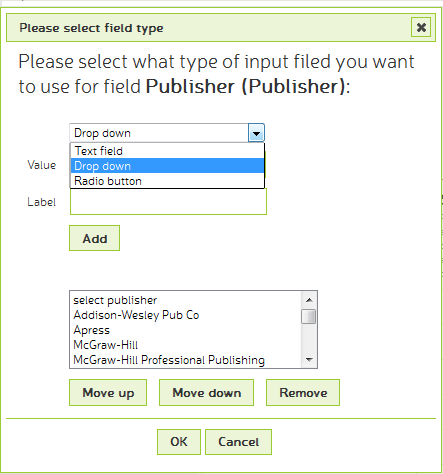443x474 pixels.
Task: Click the Move up button
Action: pyautogui.click(x=108, y=392)
